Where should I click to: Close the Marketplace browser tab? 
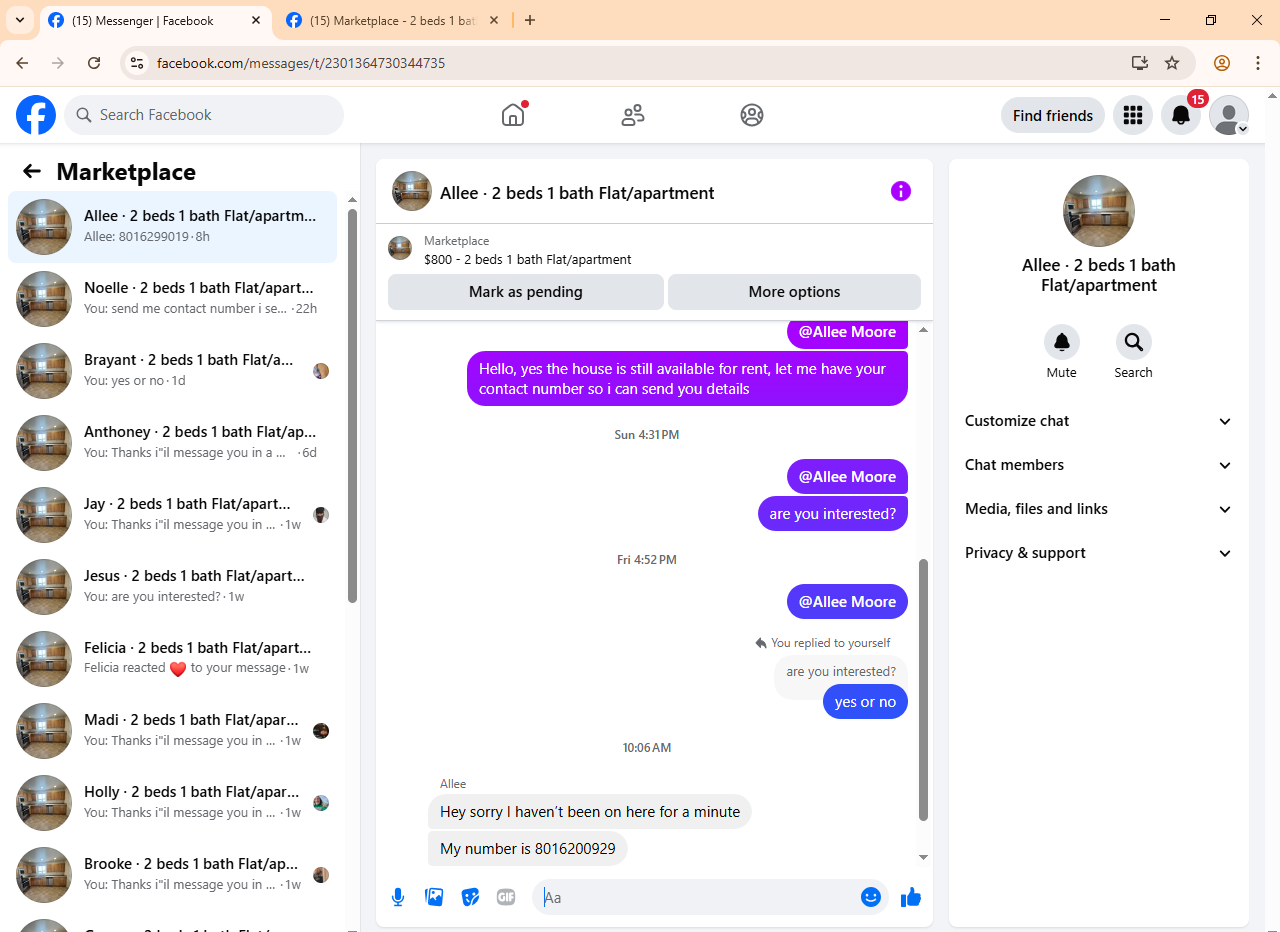click(494, 20)
